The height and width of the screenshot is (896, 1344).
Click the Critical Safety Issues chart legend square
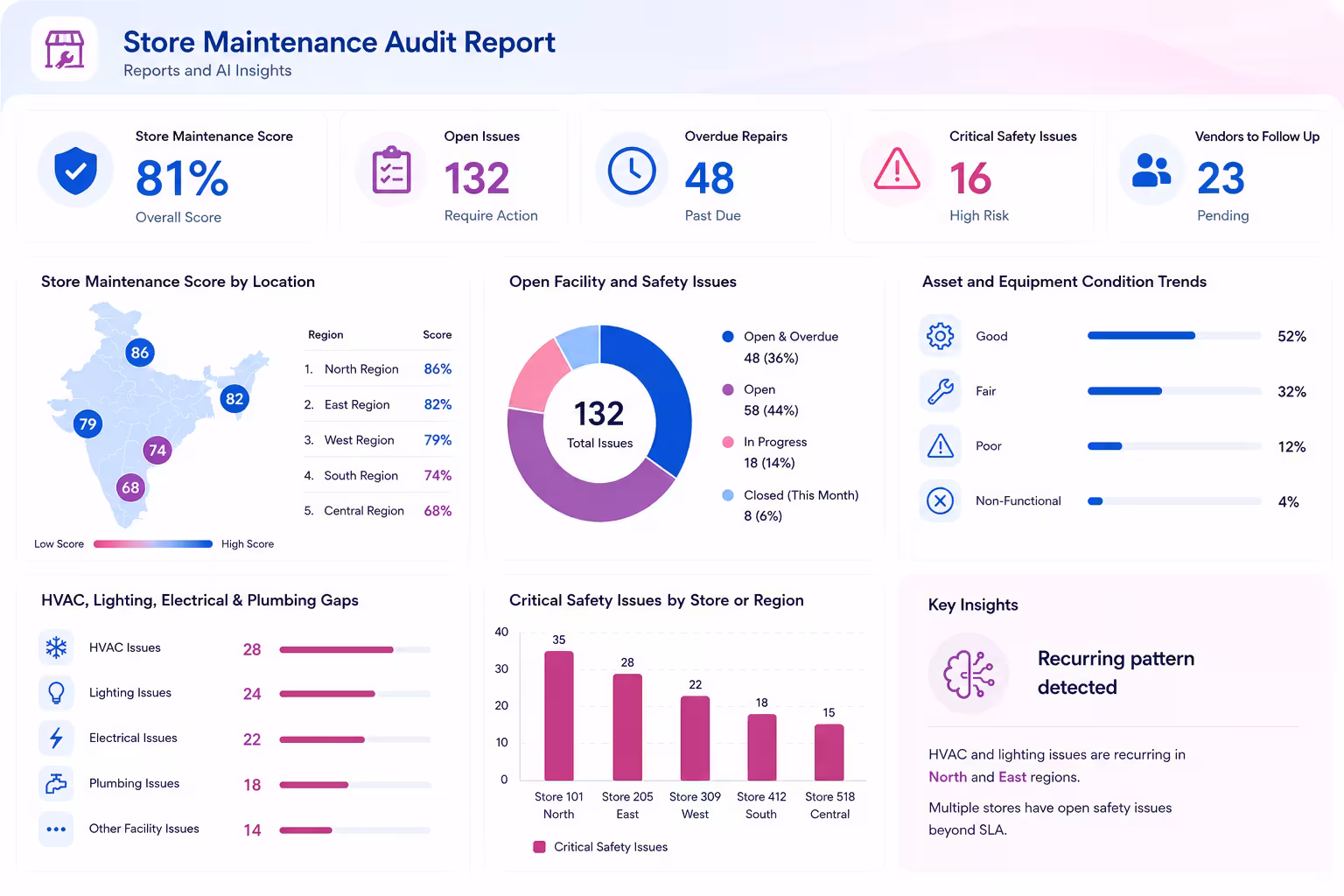(x=540, y=847)
